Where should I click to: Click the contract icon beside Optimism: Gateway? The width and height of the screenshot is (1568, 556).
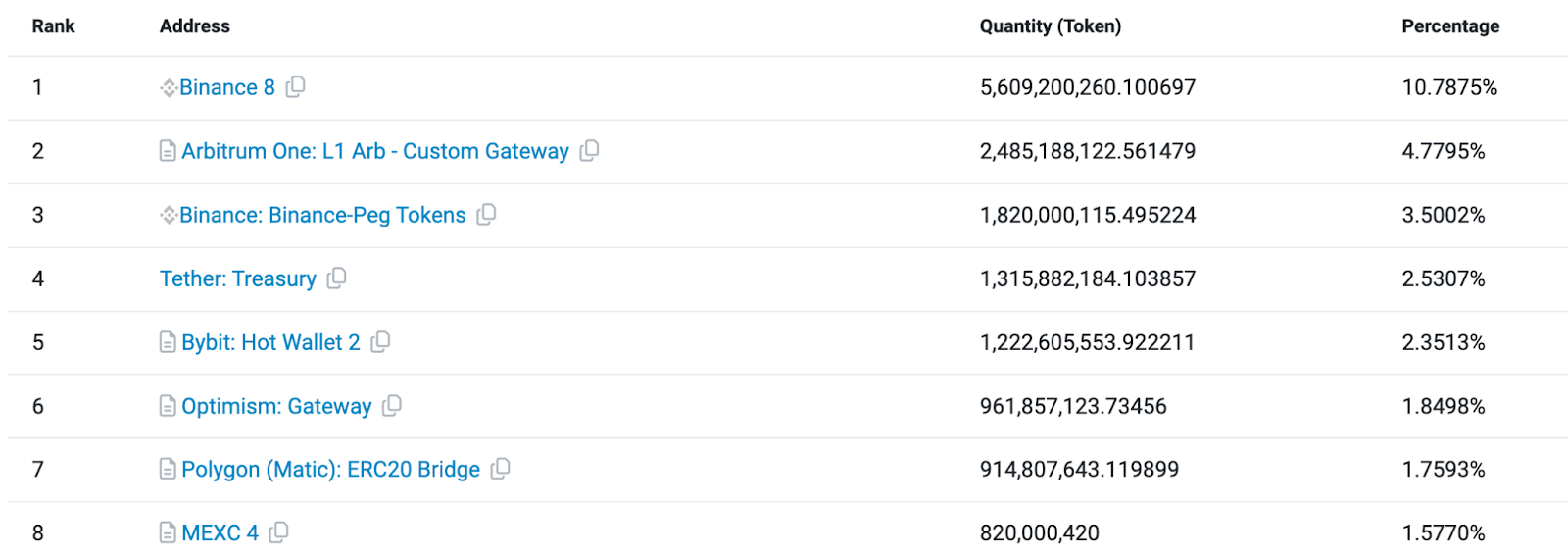(x=168, y=406)
